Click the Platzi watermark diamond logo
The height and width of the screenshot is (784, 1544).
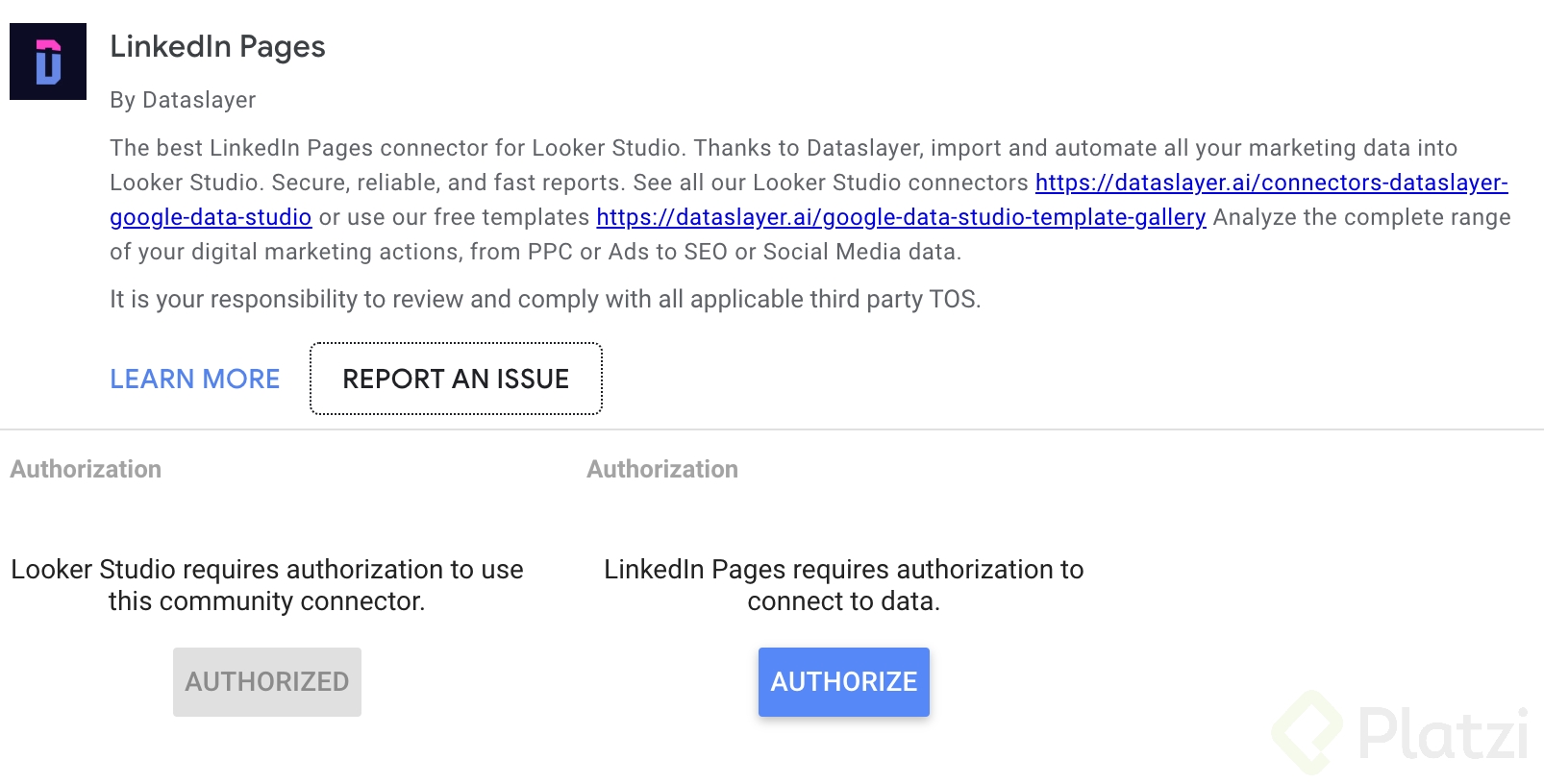pyautogui.click(x=1307, y=732)
